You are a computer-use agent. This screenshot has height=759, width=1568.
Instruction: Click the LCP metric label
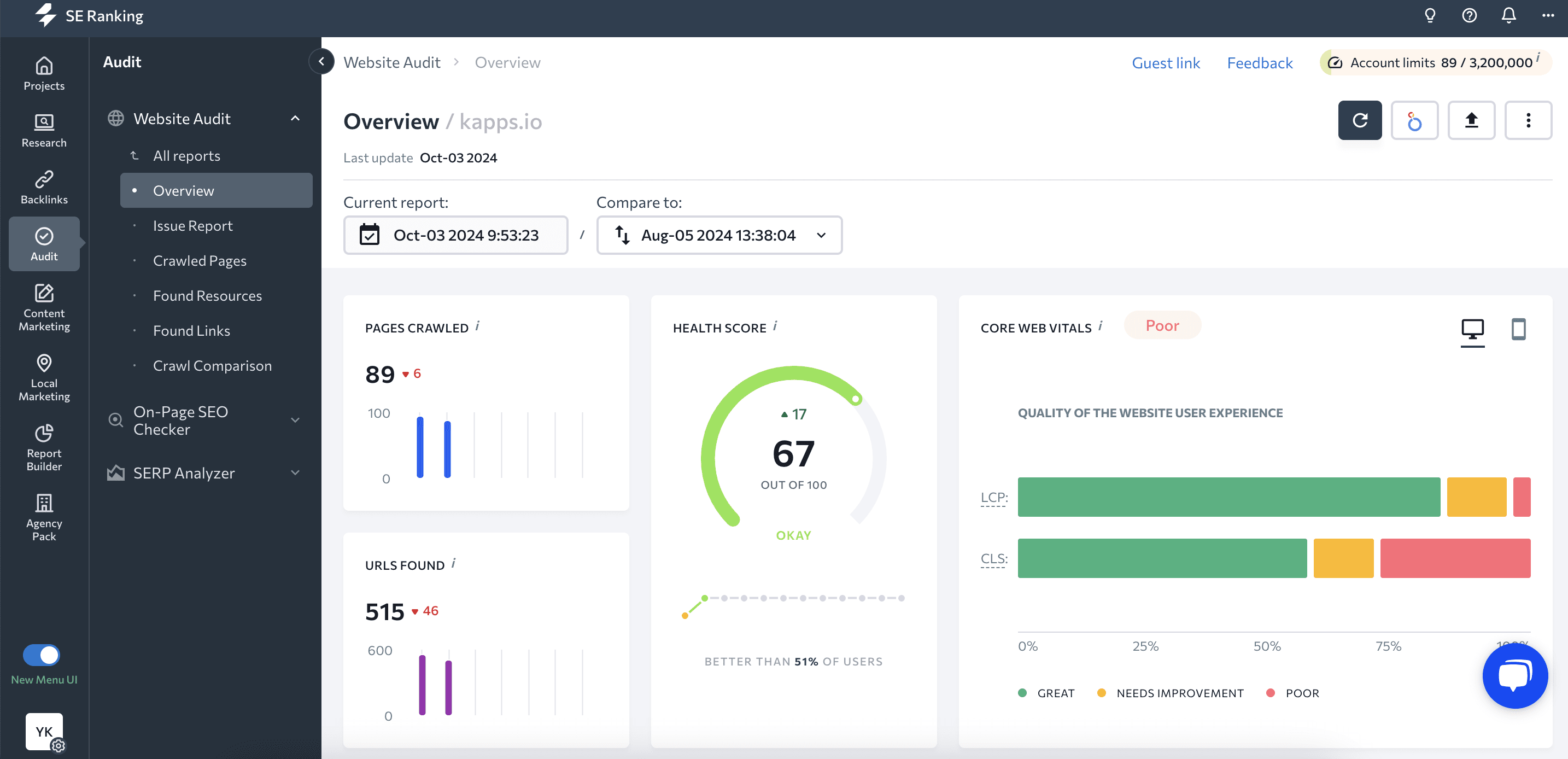coord(994,497)
